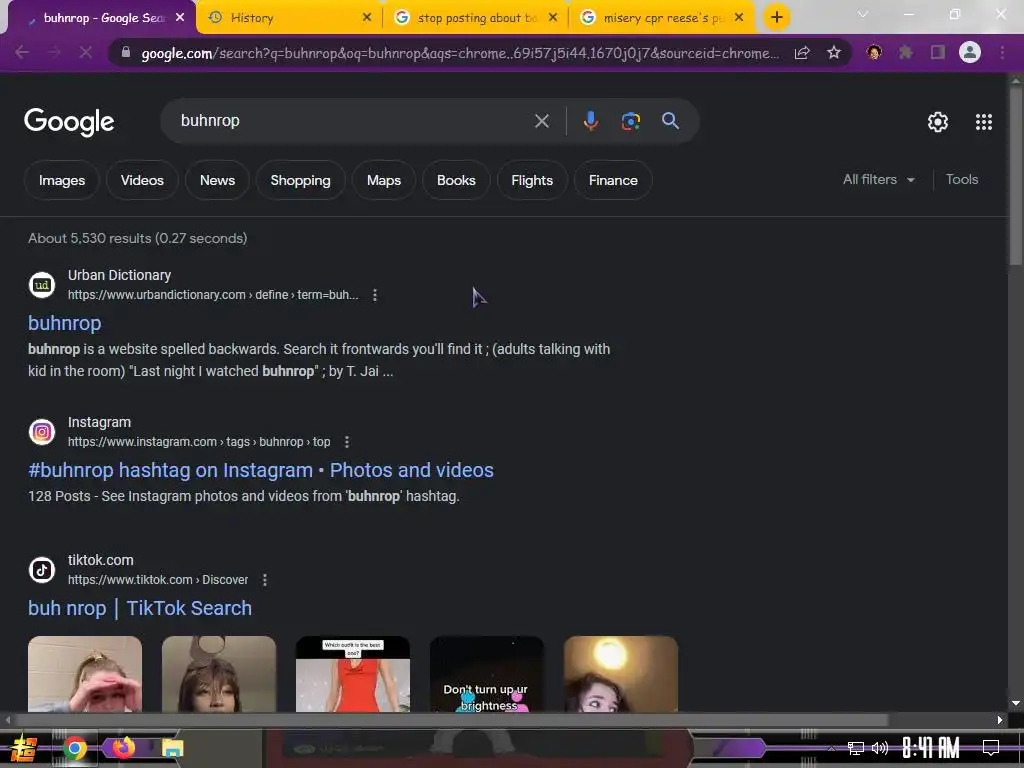Clear the search box with the X icon
This screenshot has height=768, width=1024.
541,121
